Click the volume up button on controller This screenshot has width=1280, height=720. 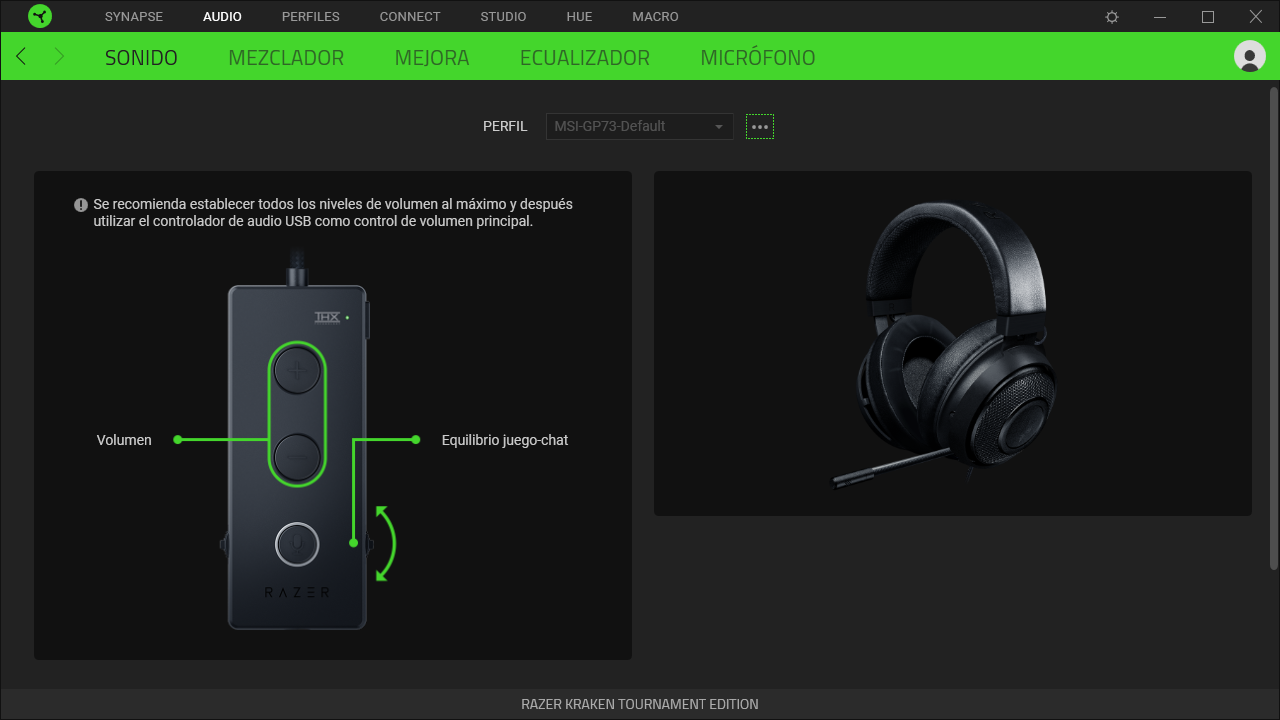[297, 372]
